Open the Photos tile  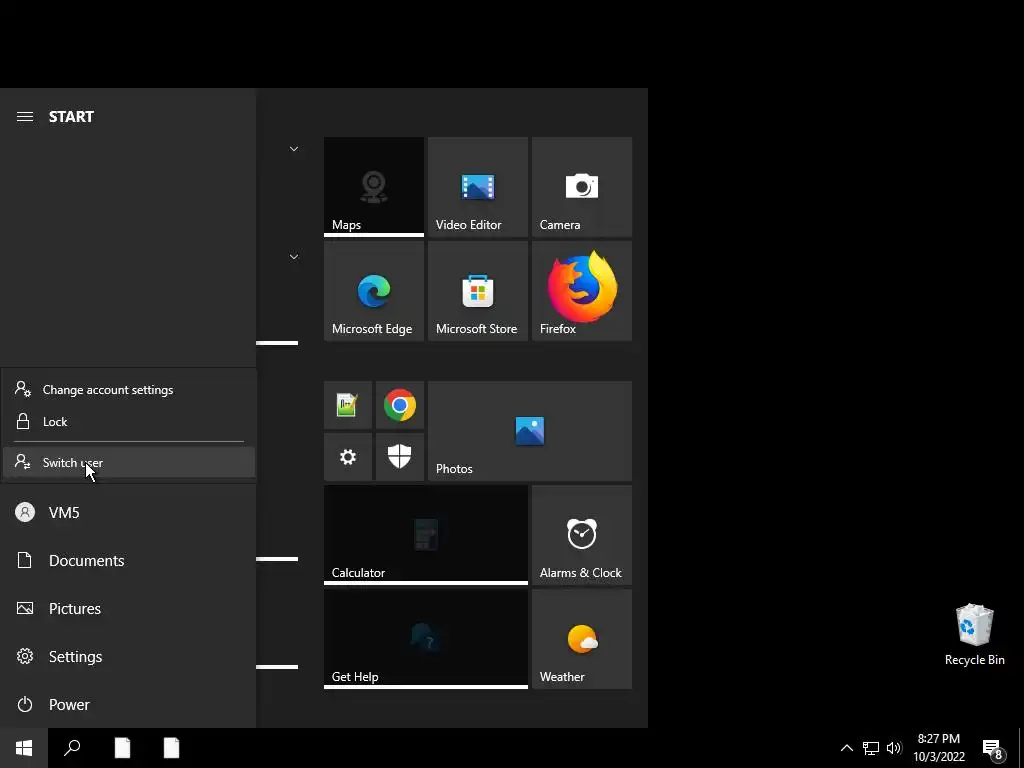[530, 431]
